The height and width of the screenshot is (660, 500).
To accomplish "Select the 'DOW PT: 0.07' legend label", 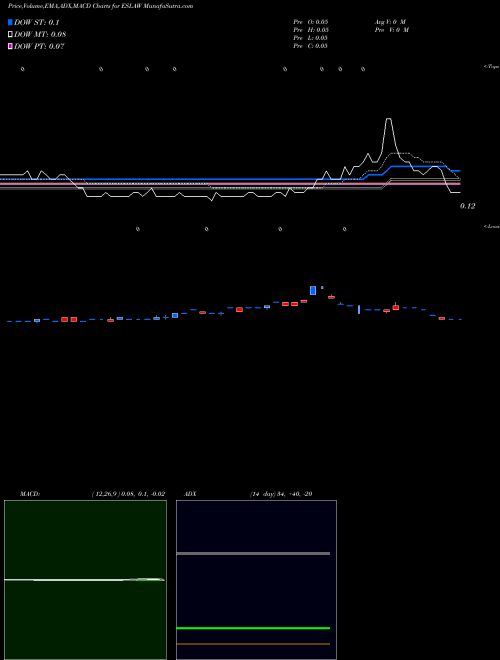I will tap(39, 47).
